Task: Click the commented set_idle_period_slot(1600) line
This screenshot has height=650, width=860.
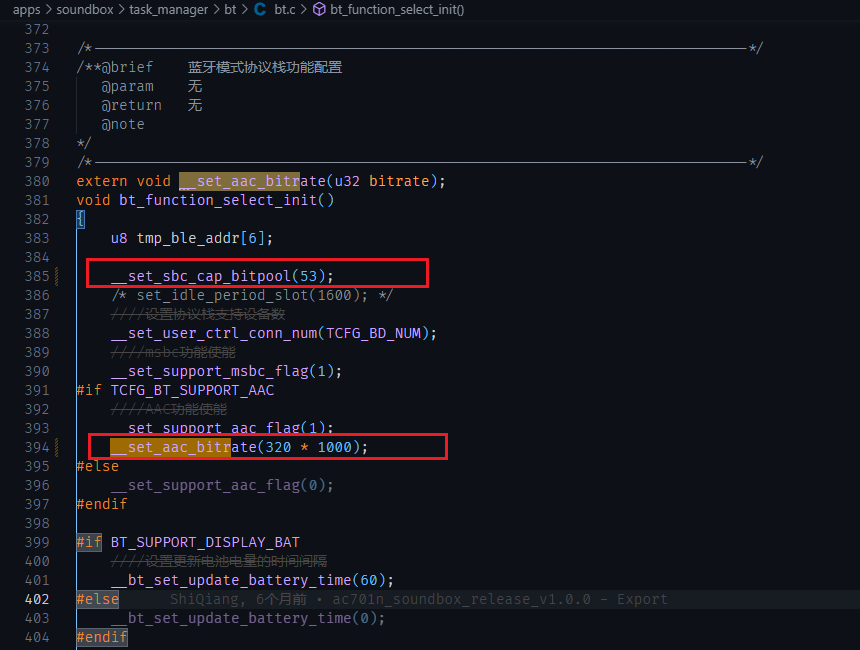Action: click(x=252, y=295)
